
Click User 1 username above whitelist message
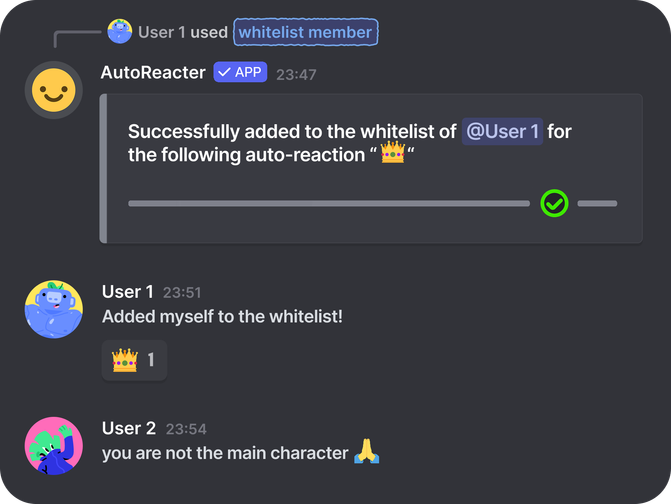(x=128, y=292)
